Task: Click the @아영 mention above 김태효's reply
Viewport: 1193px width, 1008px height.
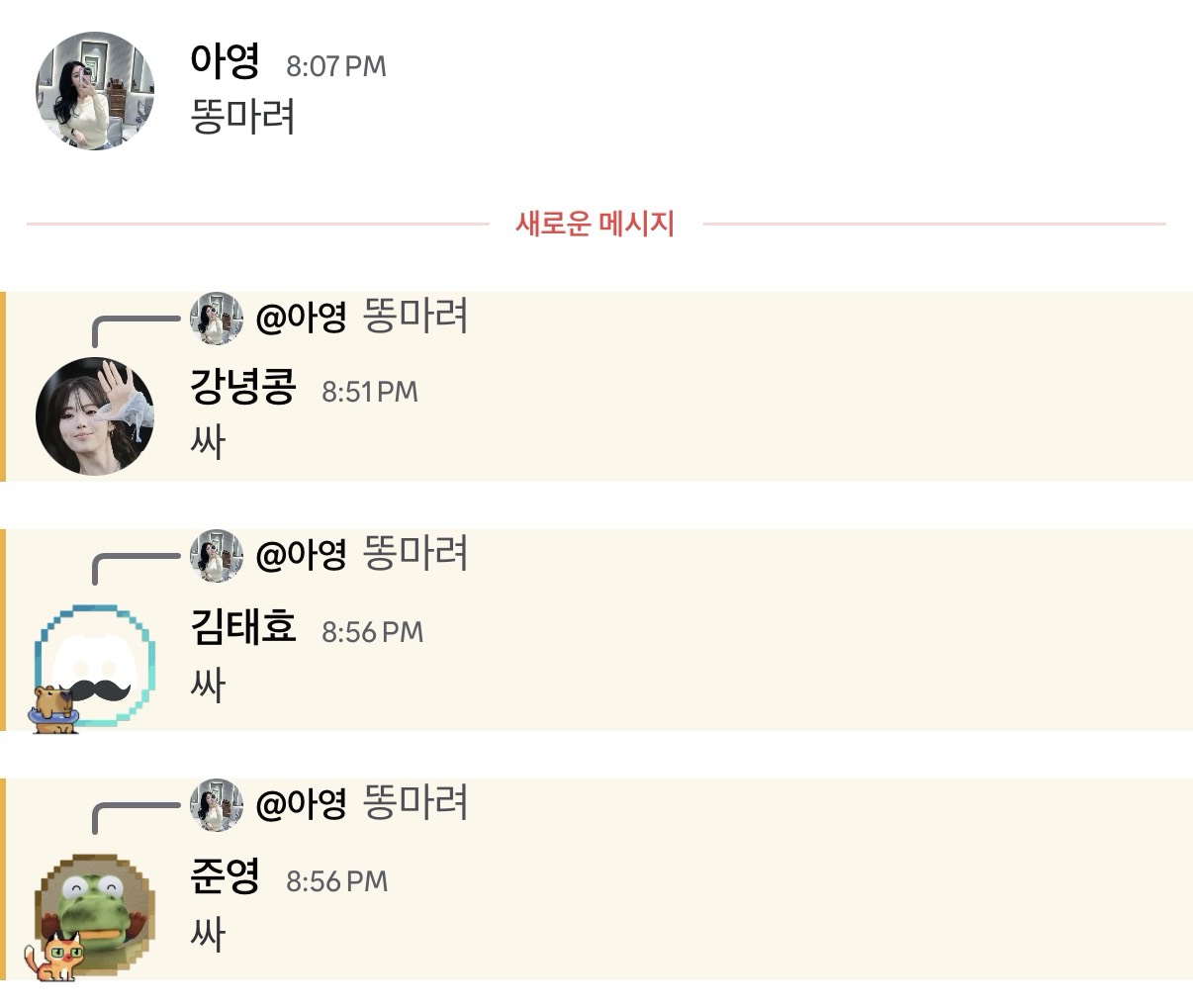Action: (x=301, y=555)
